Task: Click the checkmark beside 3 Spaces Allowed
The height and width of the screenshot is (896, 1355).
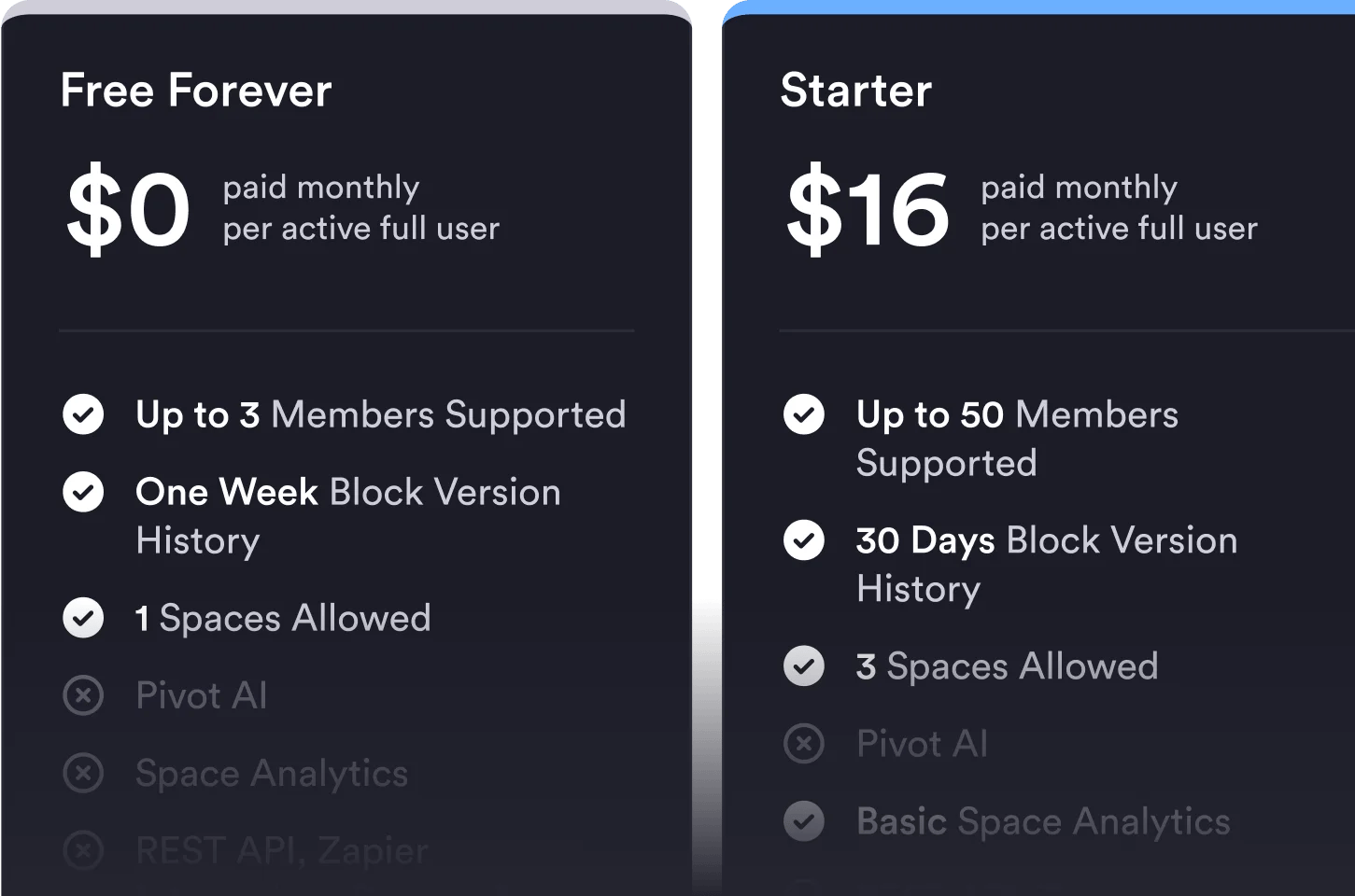Action: click(803, 666)
